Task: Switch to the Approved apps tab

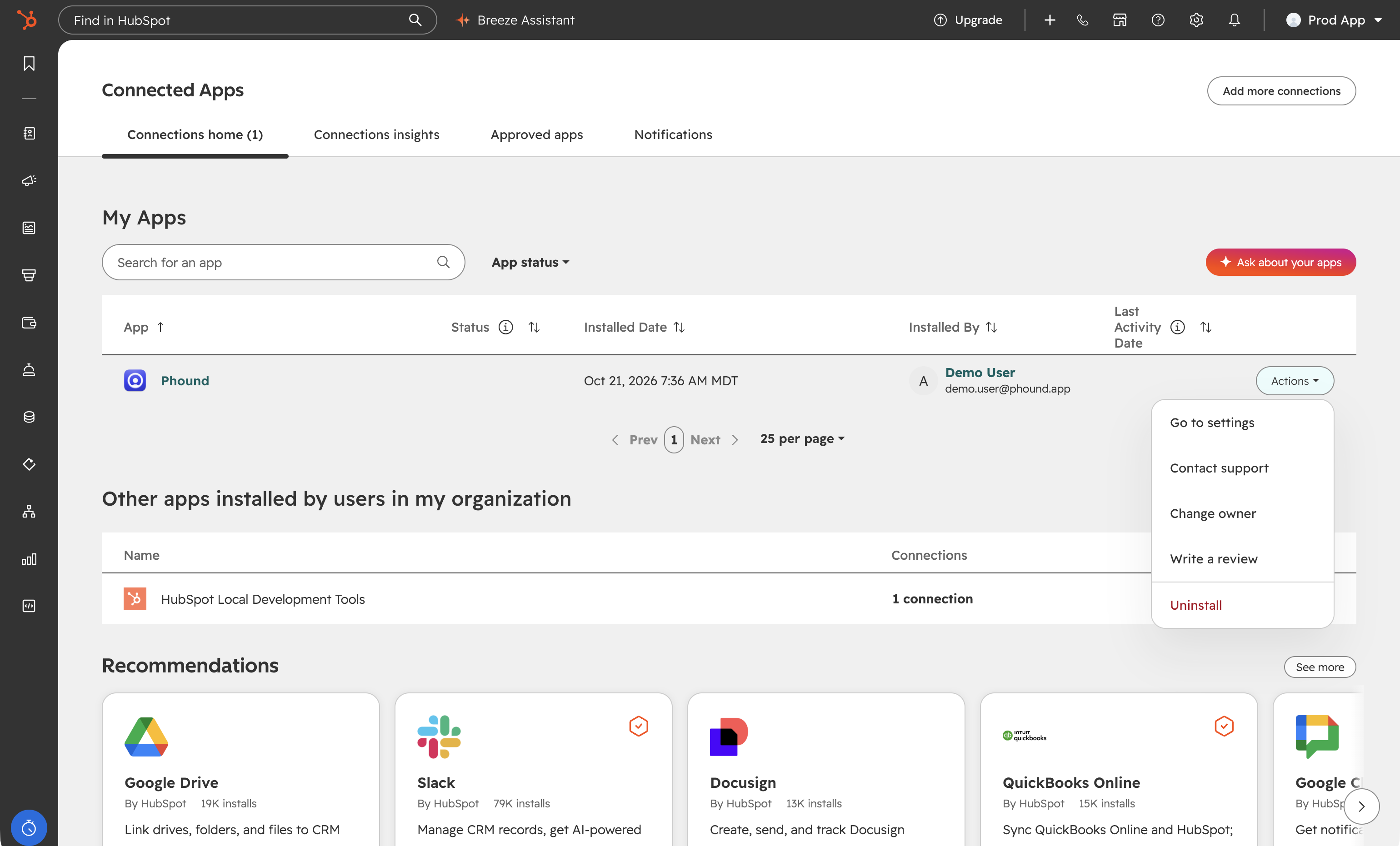Action: pos(536,134)
